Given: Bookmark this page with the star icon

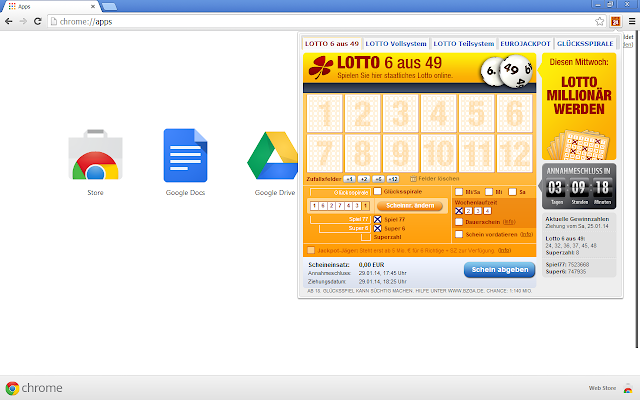Looking at the screenshot, I should [599, 21].
